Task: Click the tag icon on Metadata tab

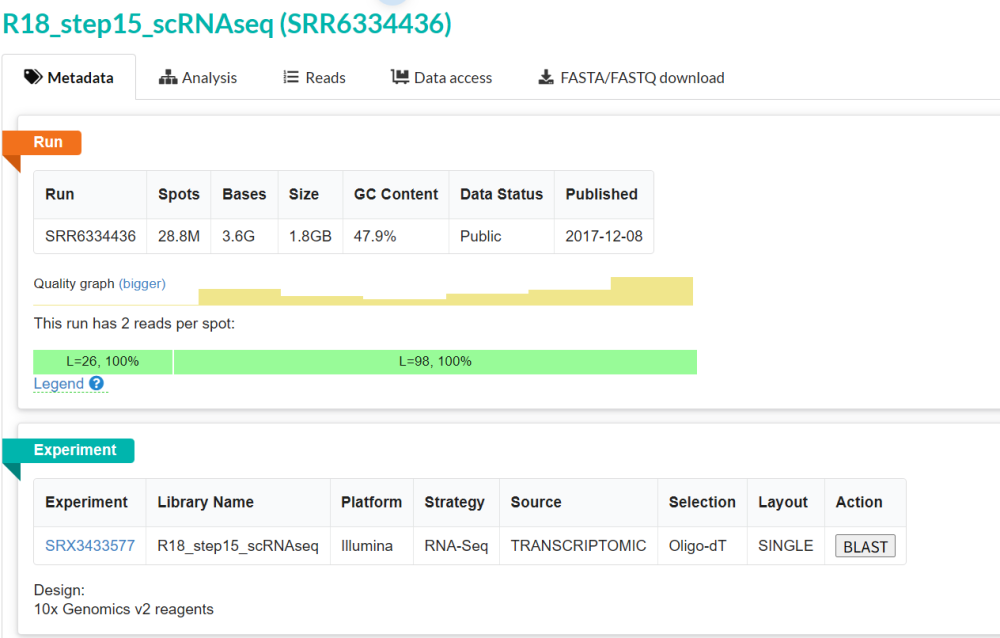Action: coord(33,77)
